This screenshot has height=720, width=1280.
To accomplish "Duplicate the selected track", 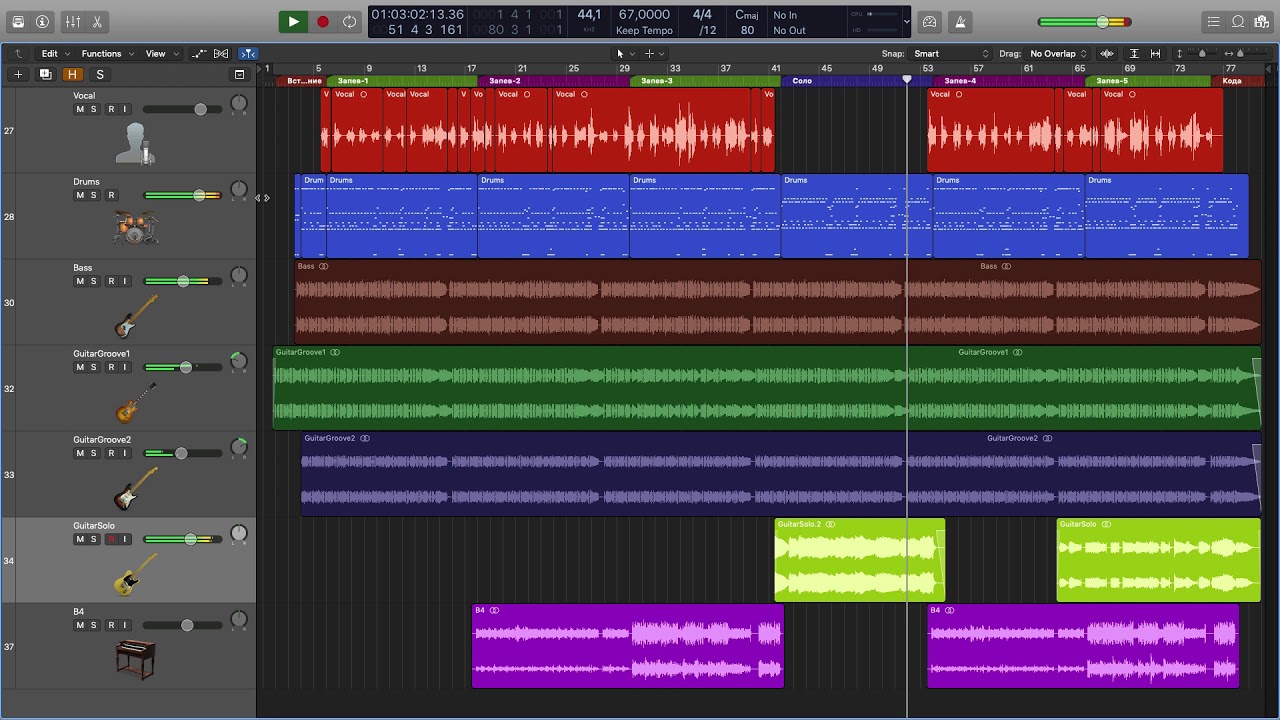I will click(x=45, y=74).
